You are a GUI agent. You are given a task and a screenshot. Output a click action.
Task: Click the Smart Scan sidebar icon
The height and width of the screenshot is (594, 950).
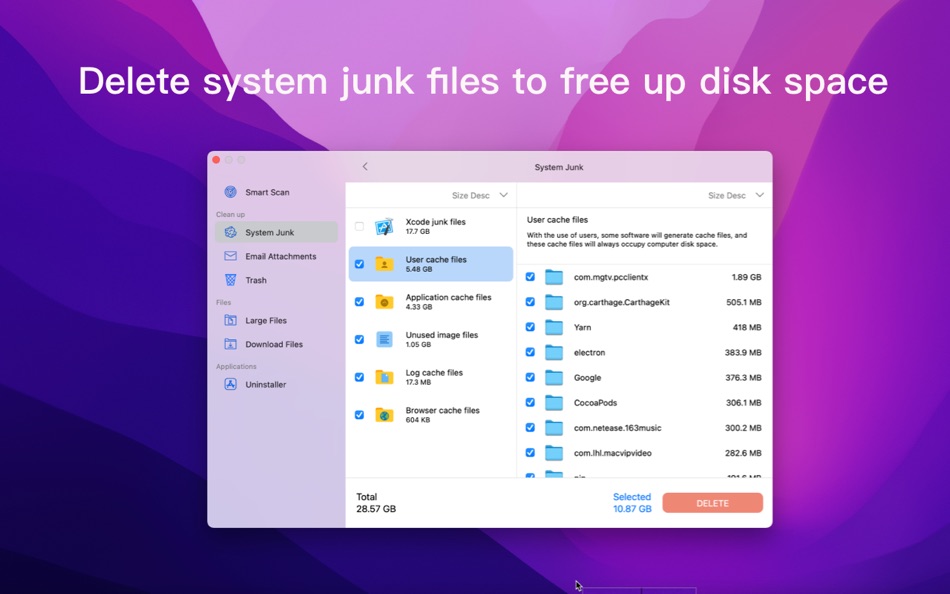point(230,192)
